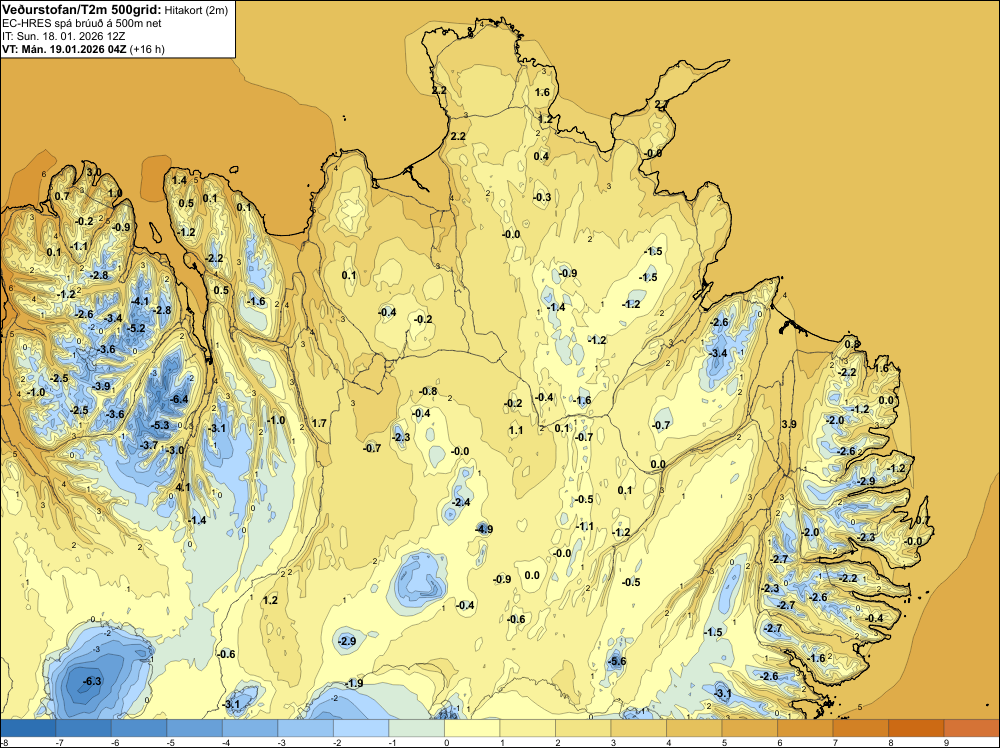Select the legend color between 0 and 1

coord(472,728)
